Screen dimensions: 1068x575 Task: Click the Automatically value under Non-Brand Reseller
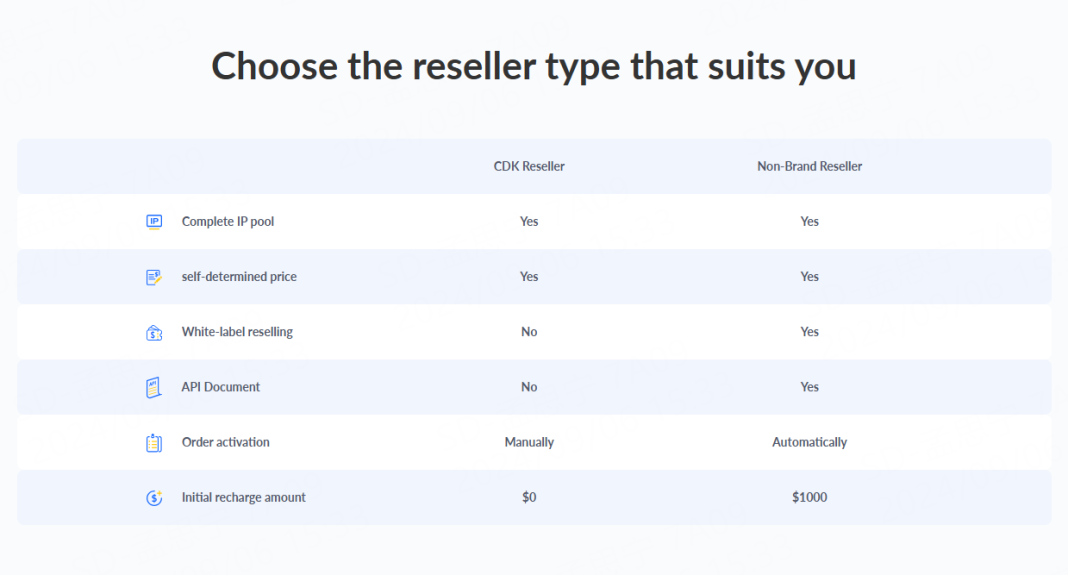tap(809, 442)
